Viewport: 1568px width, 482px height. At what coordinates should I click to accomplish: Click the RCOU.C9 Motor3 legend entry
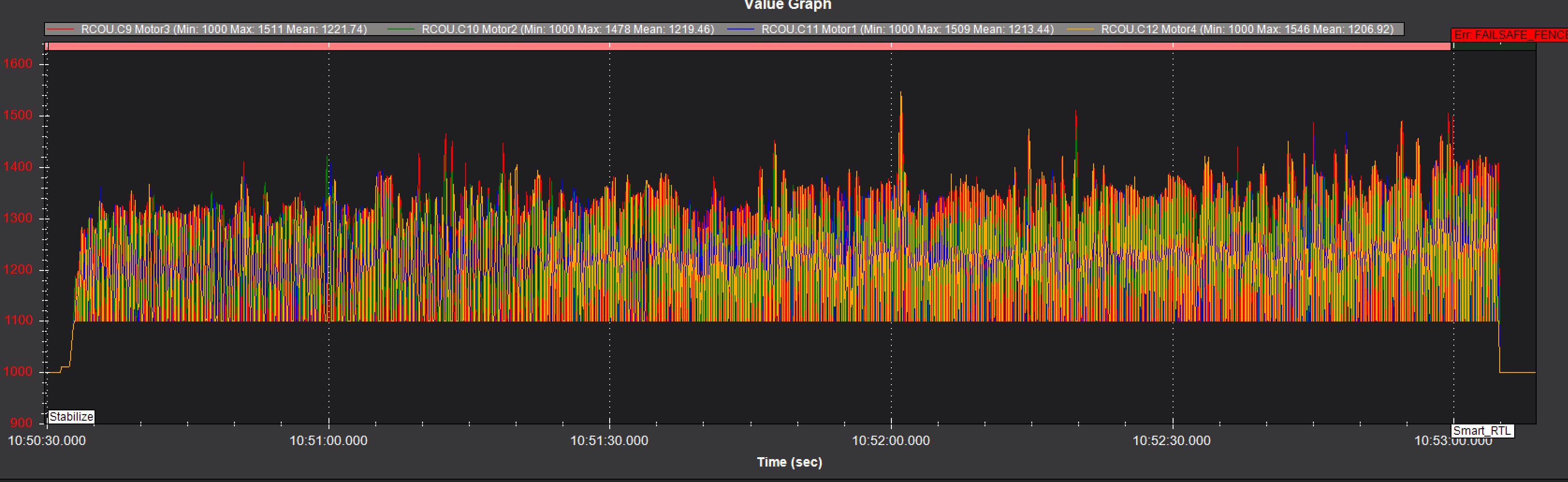pos(224,29)
